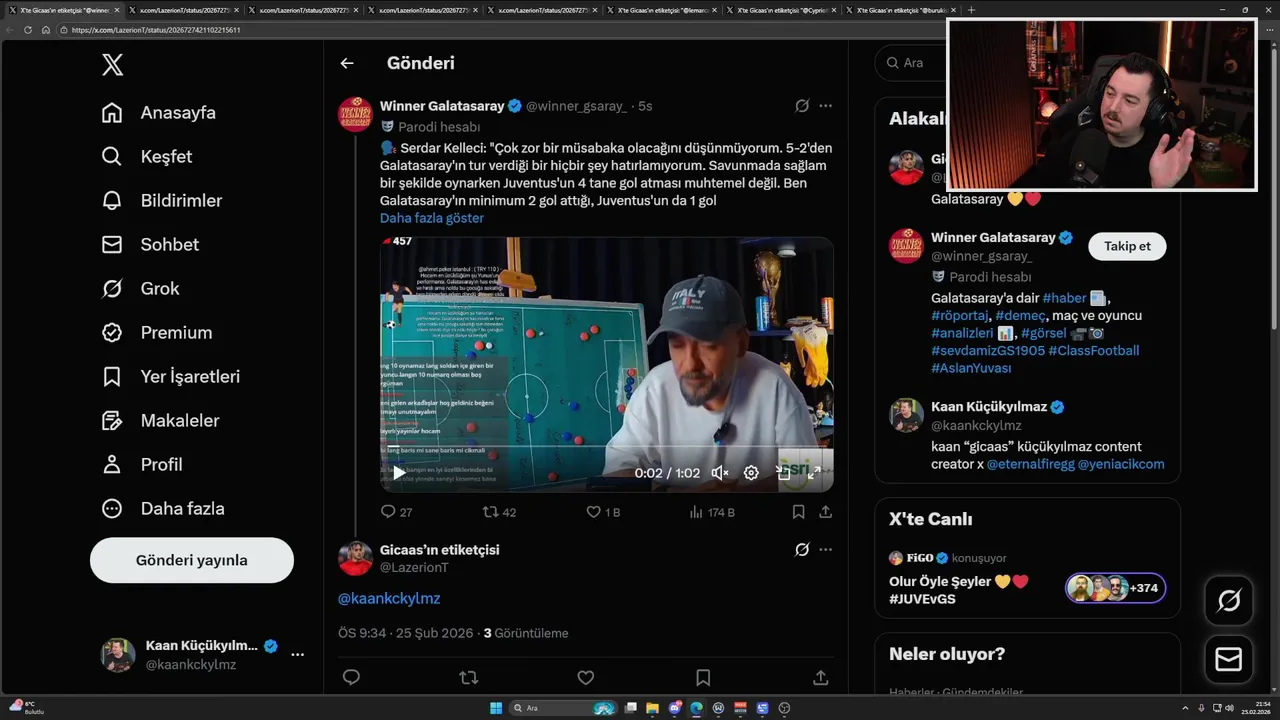Like the Gicaas'ın etiketçisi post

point(586,678)
